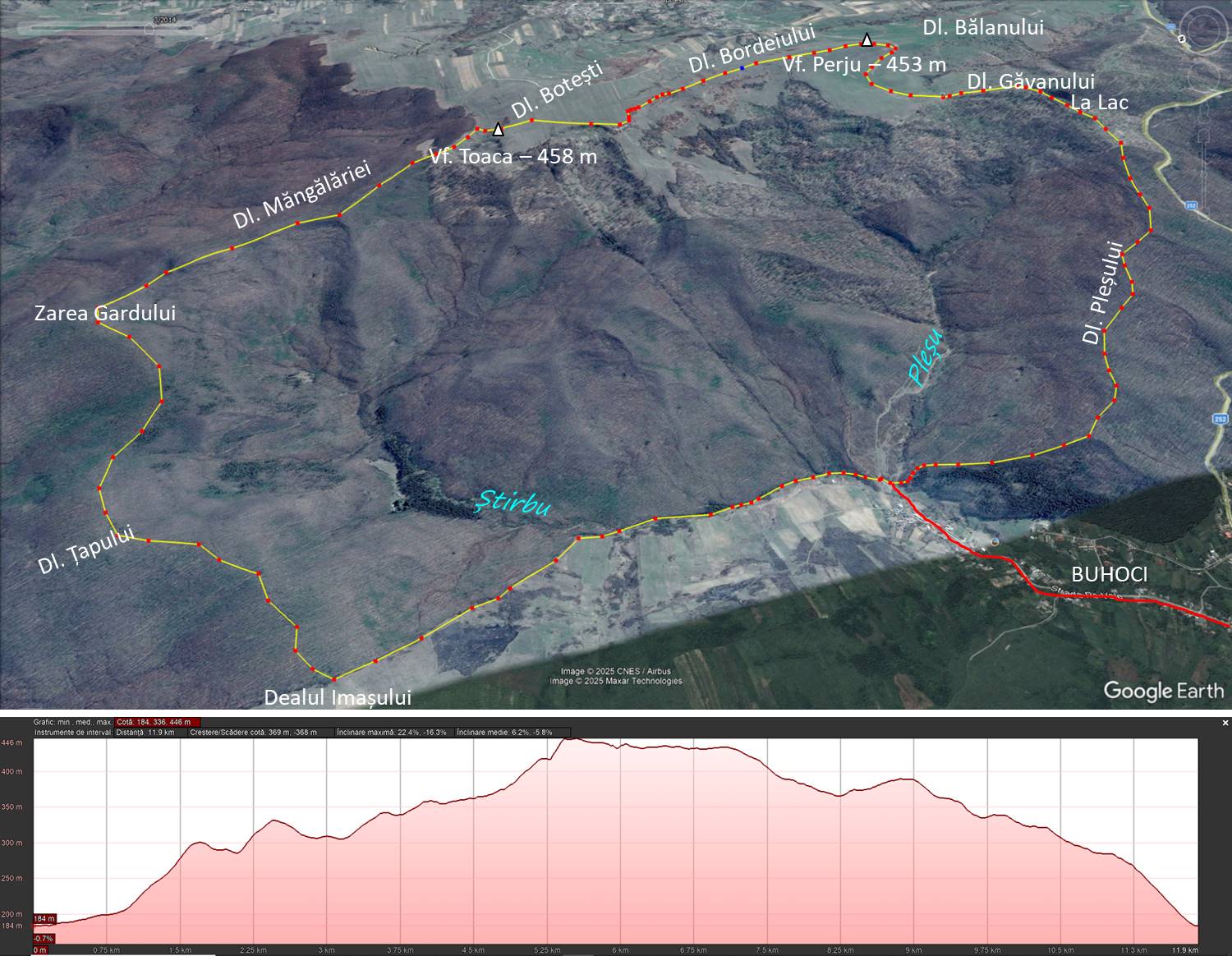Click the Înclinare maximă statistic

(x=393, y=732)
